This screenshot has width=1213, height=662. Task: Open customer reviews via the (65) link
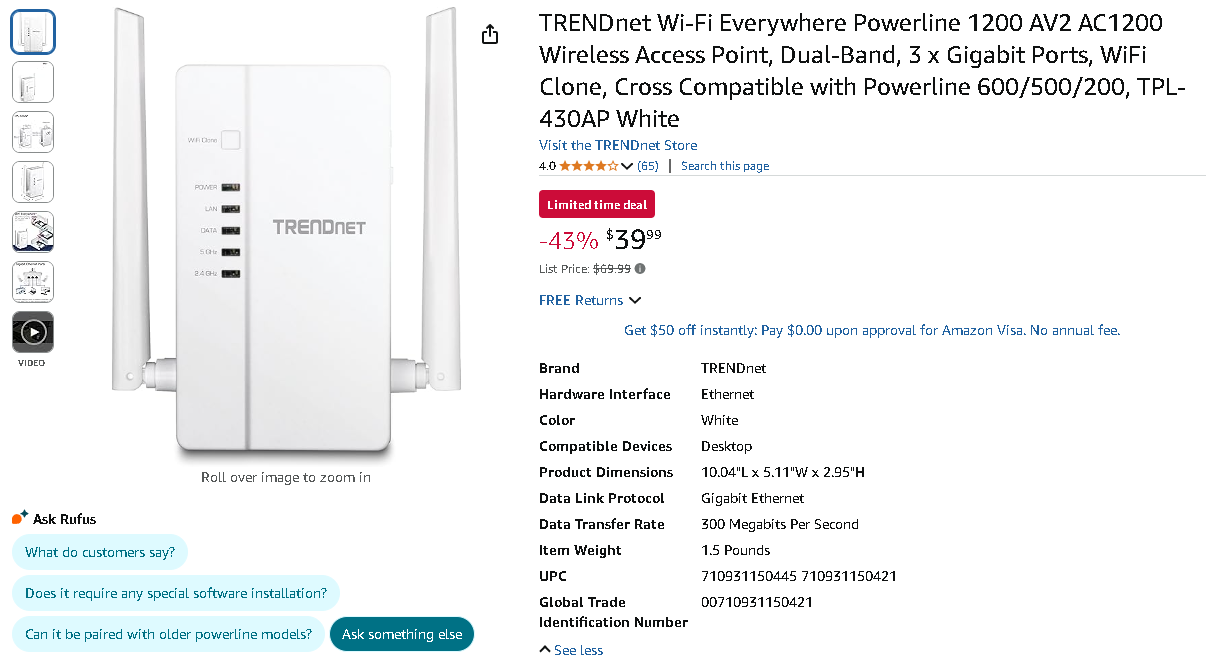(647, 165)
